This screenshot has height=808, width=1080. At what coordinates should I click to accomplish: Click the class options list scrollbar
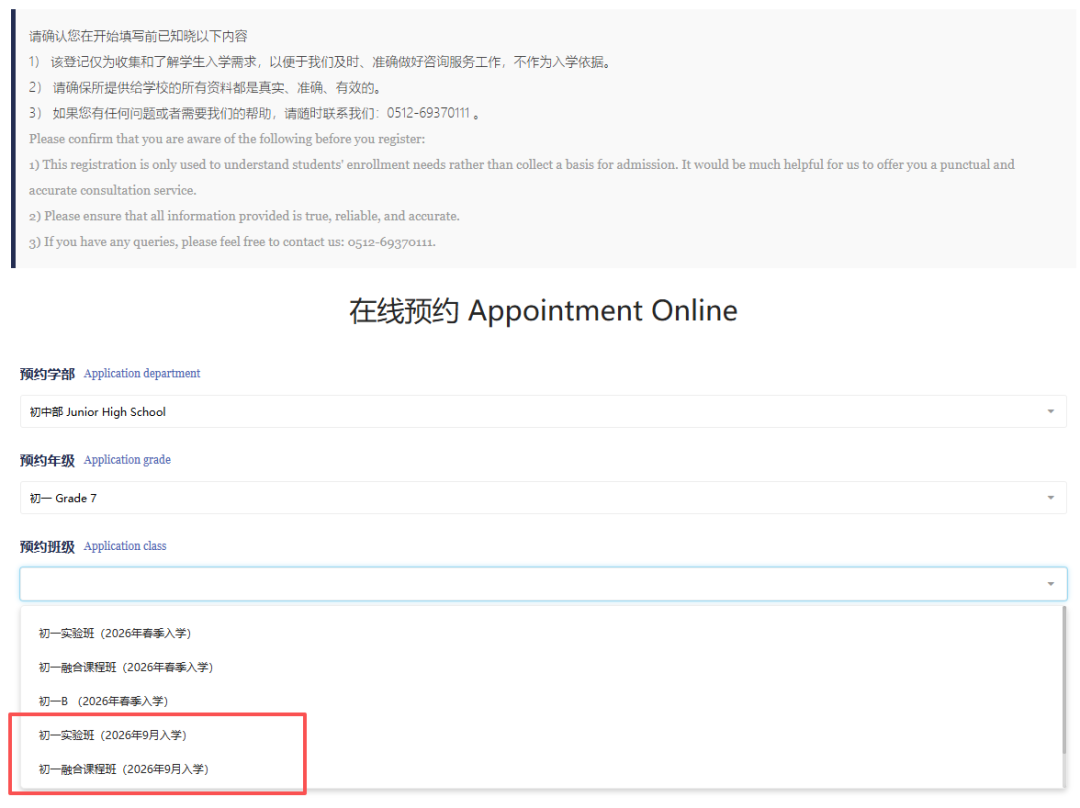pos(1064,680)
